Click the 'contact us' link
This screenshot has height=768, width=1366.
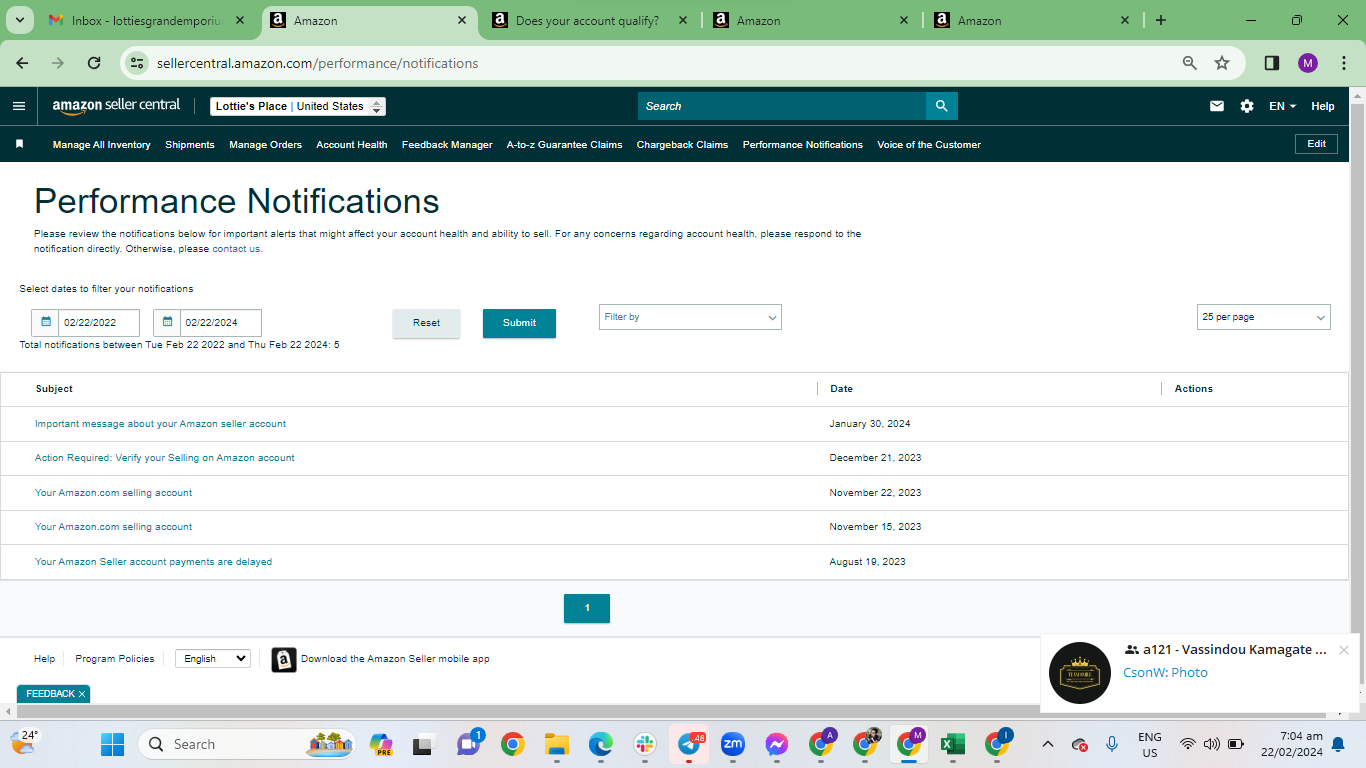pos(236,249)
